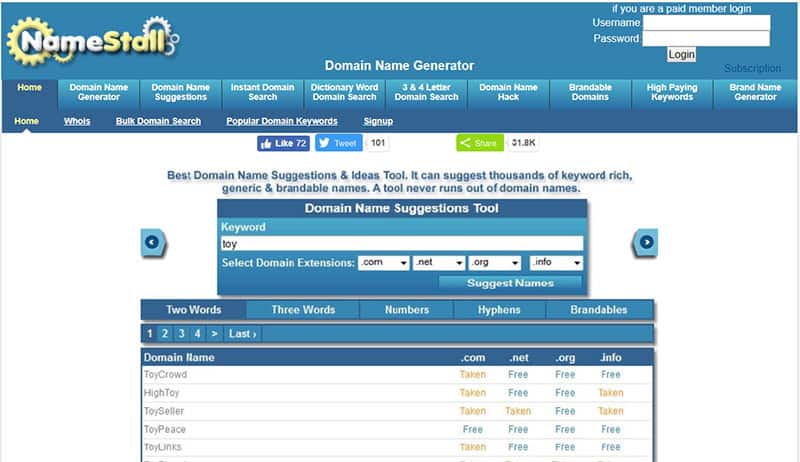Screen dimensions: 800x462
Task: Click the NameStall gear logo
Action: [93, 41]
